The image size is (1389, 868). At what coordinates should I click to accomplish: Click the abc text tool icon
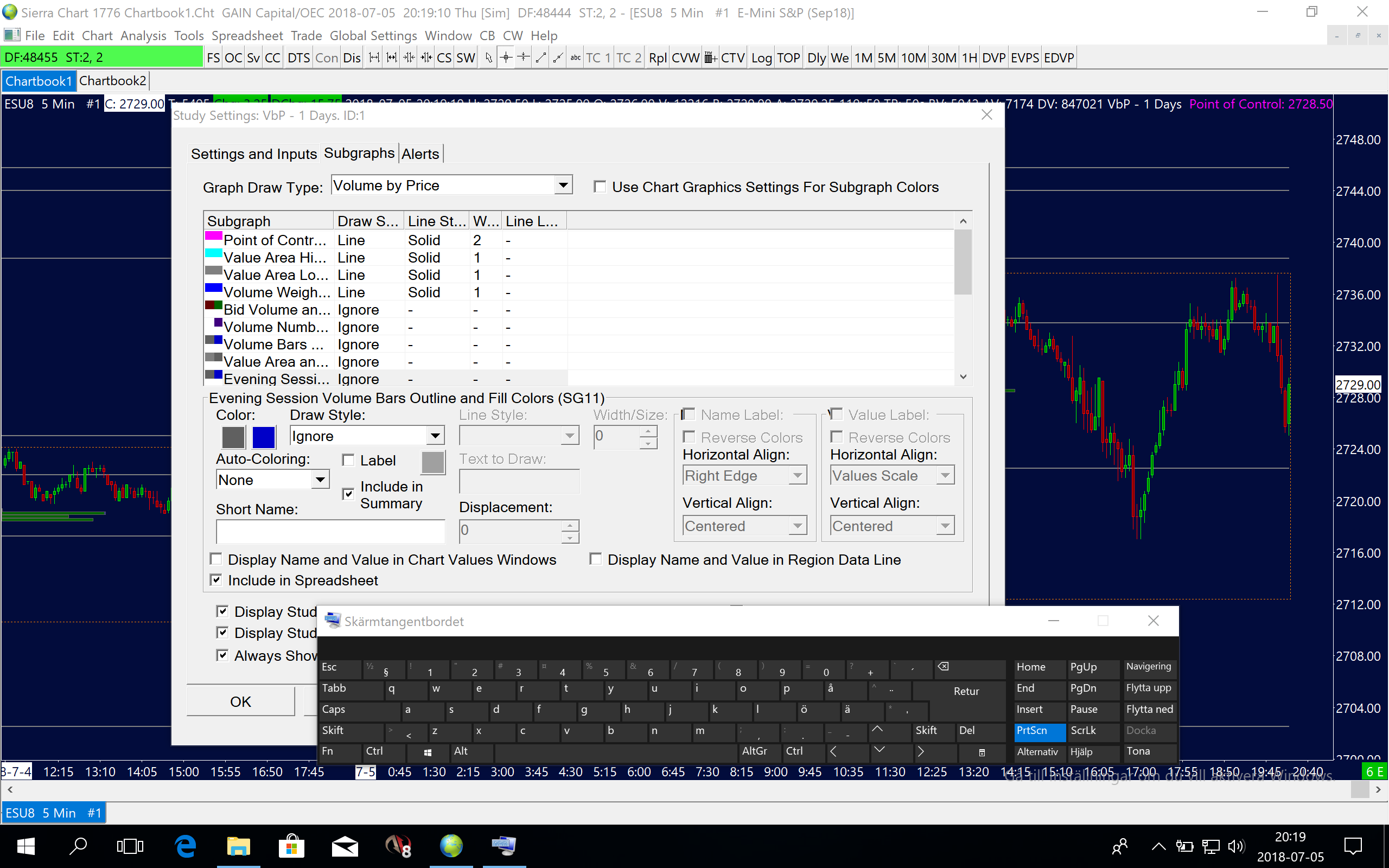point(575,58)
